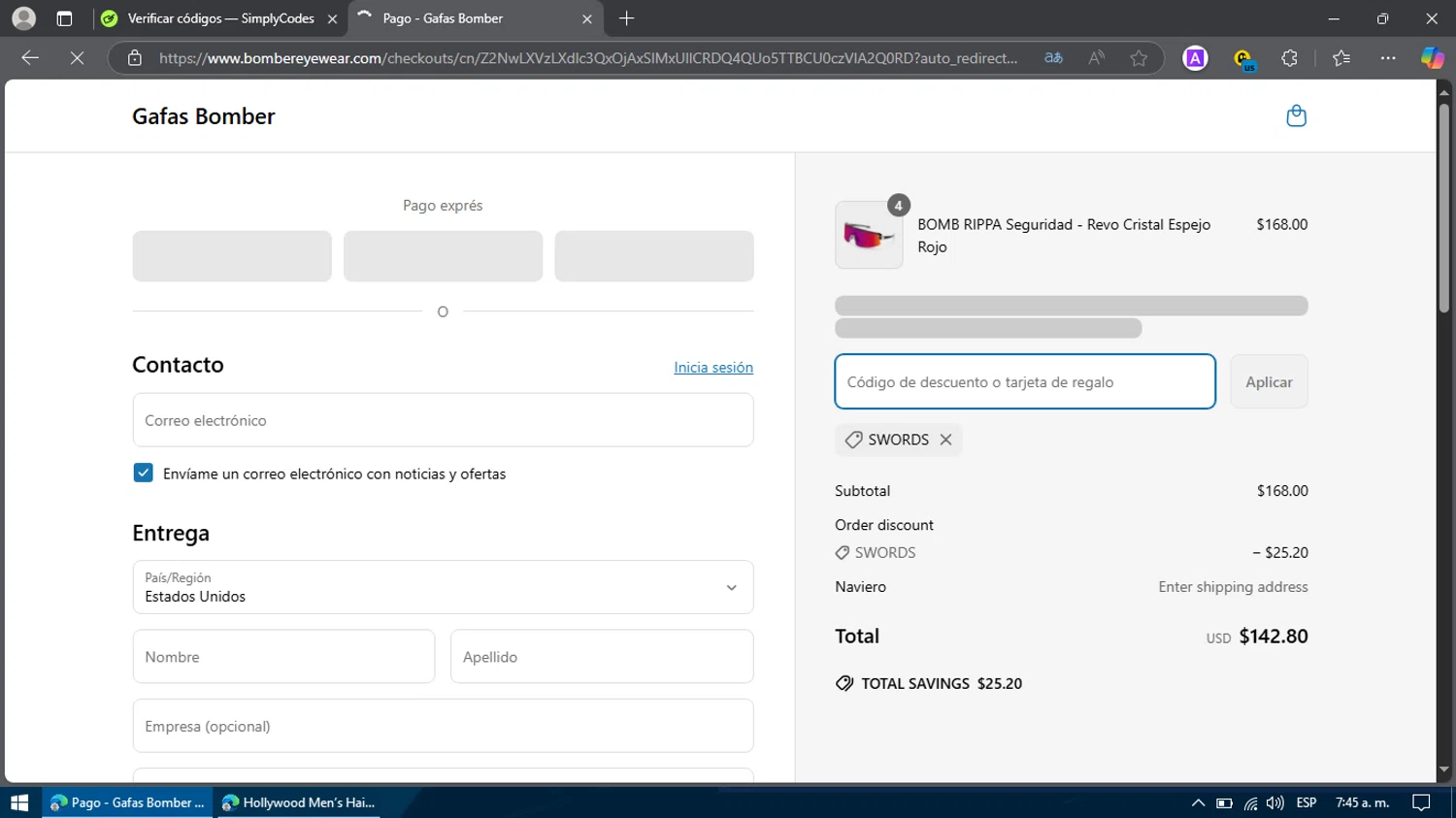Viewport: 1456px width, 818px height.
Task: Open the shopping cart bag icon
Action: point(1296,116)
